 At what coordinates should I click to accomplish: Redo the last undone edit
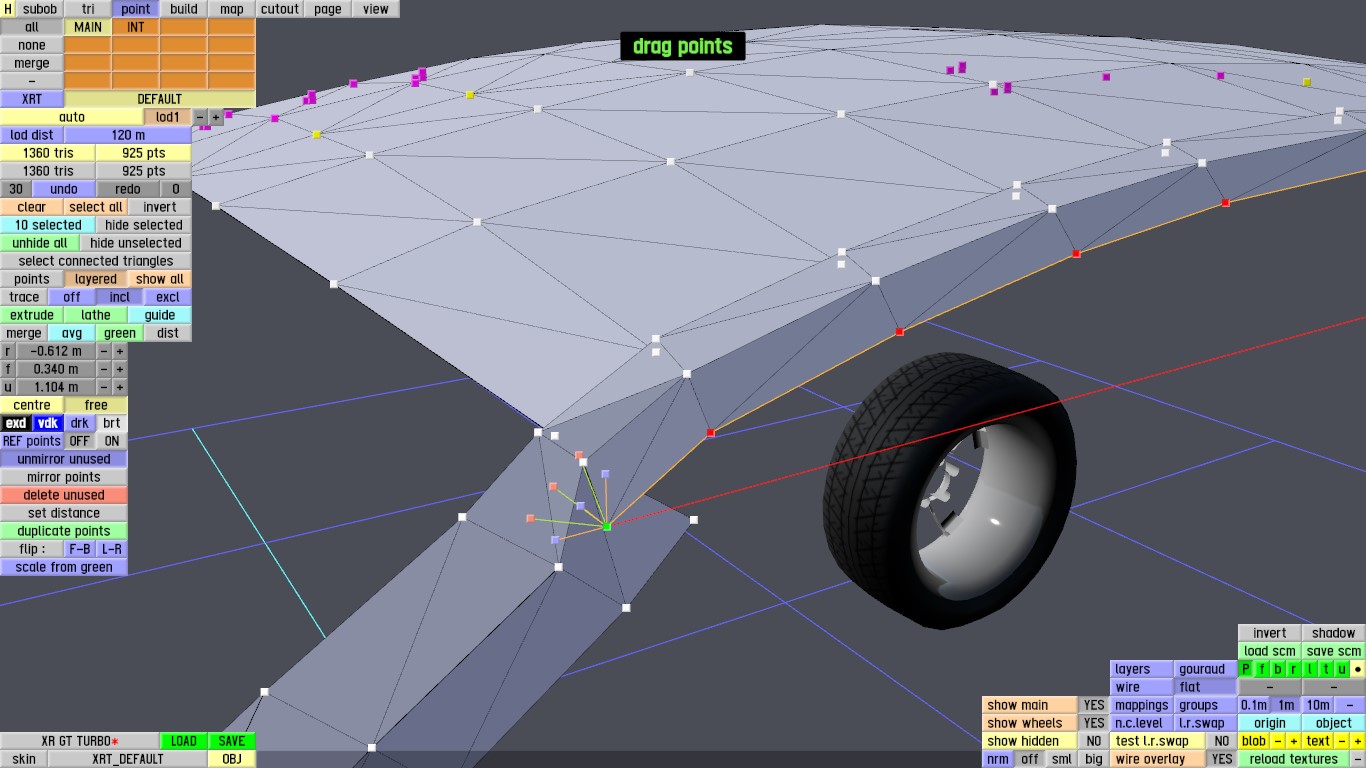(x=128, y=189)
